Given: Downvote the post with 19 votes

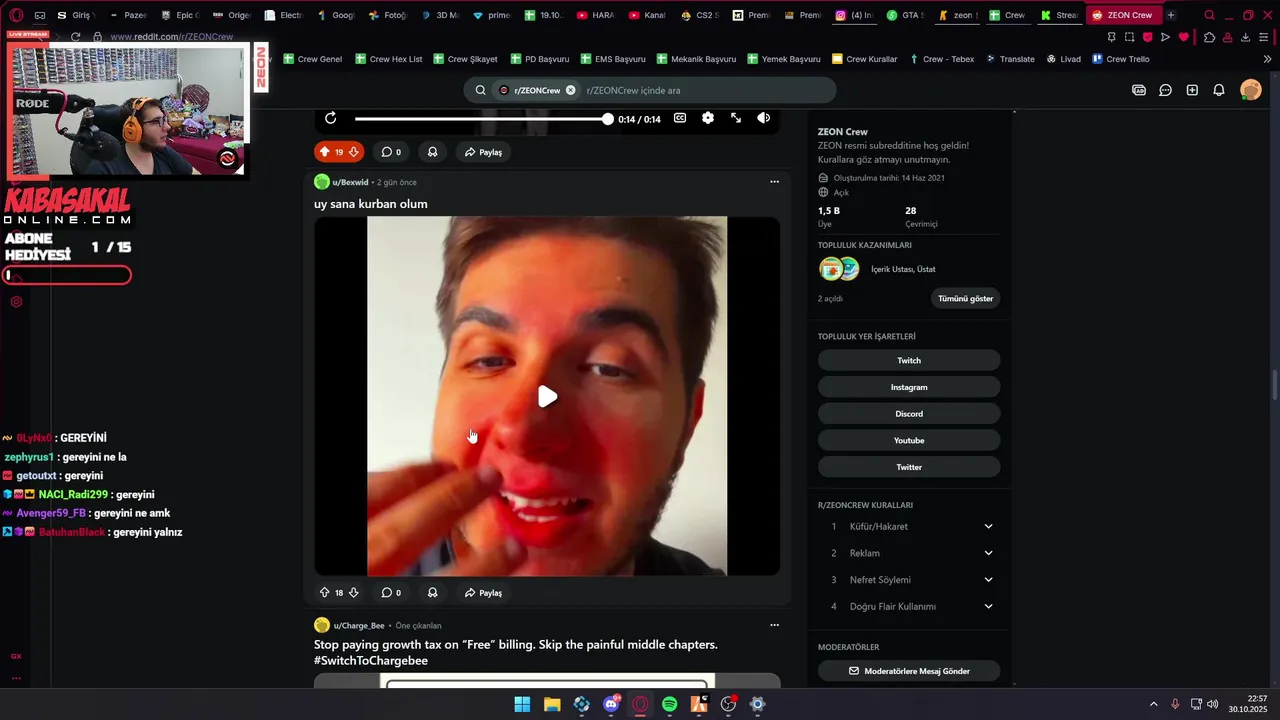Looking at the screenshot, I should pos(353,152).
